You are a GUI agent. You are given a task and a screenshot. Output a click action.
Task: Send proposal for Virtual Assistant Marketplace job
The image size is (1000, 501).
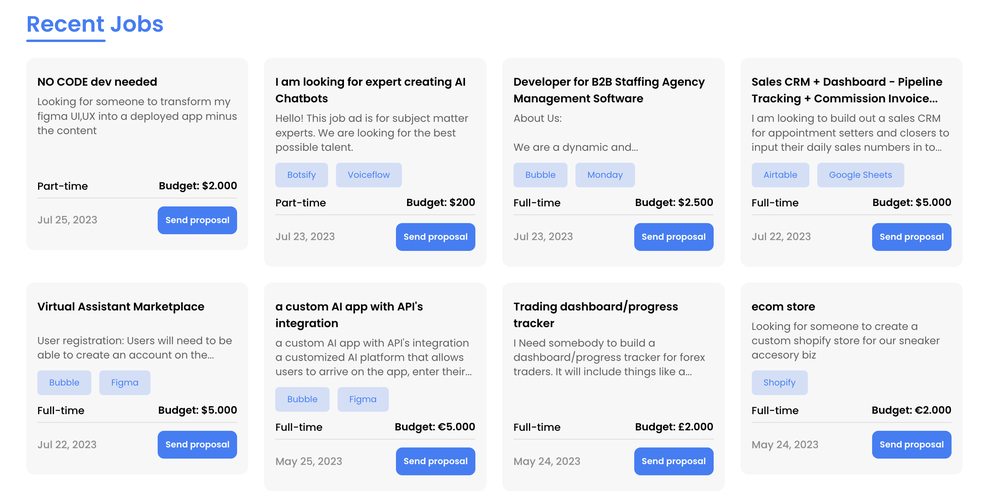[197, 444]
